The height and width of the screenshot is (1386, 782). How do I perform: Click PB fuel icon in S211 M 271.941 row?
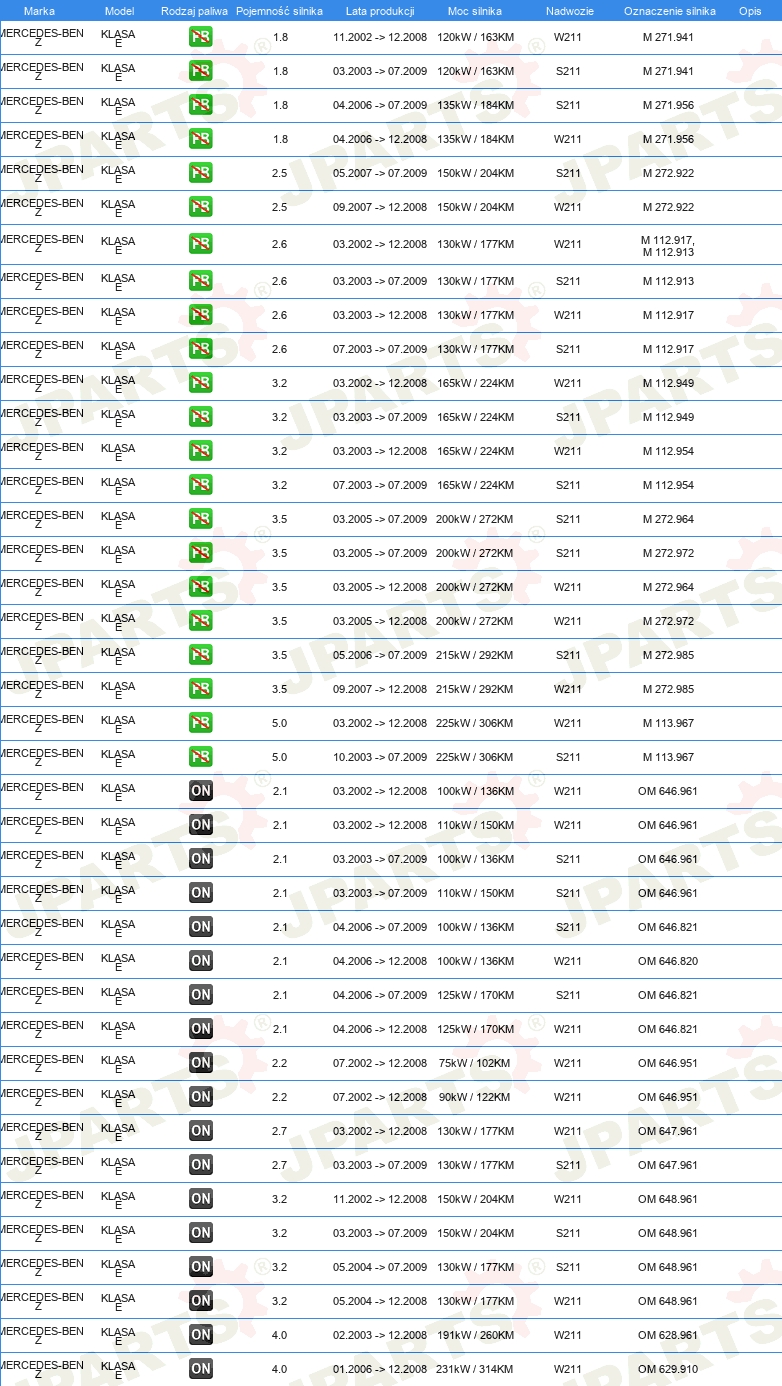pos(201,71)
